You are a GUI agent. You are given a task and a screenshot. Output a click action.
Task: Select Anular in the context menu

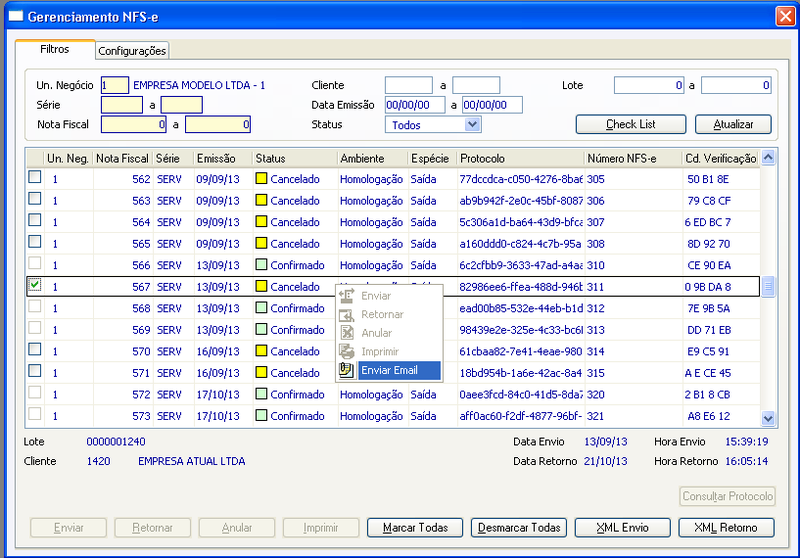point(389,333)
